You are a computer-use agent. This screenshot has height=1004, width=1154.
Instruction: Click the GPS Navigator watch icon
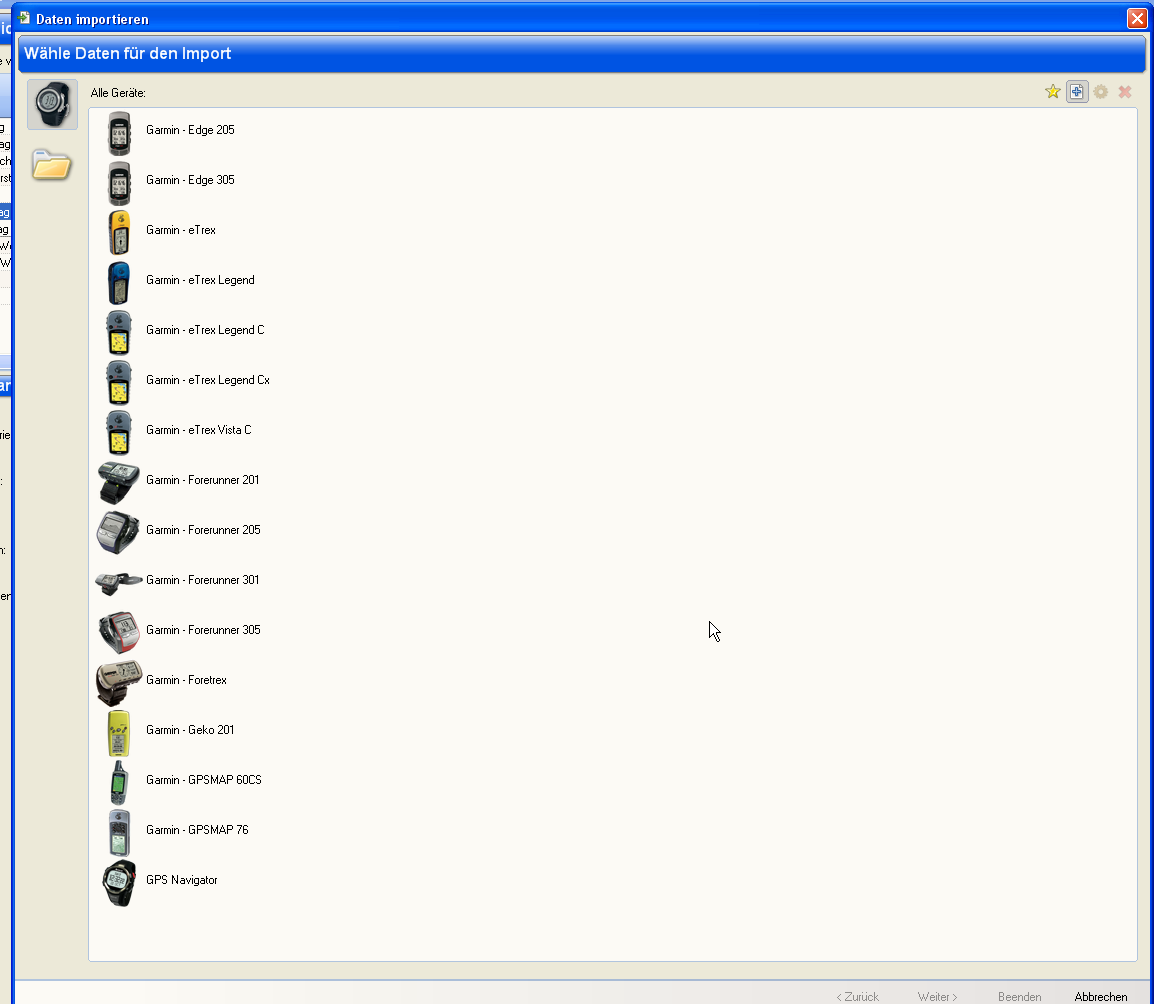119,882
